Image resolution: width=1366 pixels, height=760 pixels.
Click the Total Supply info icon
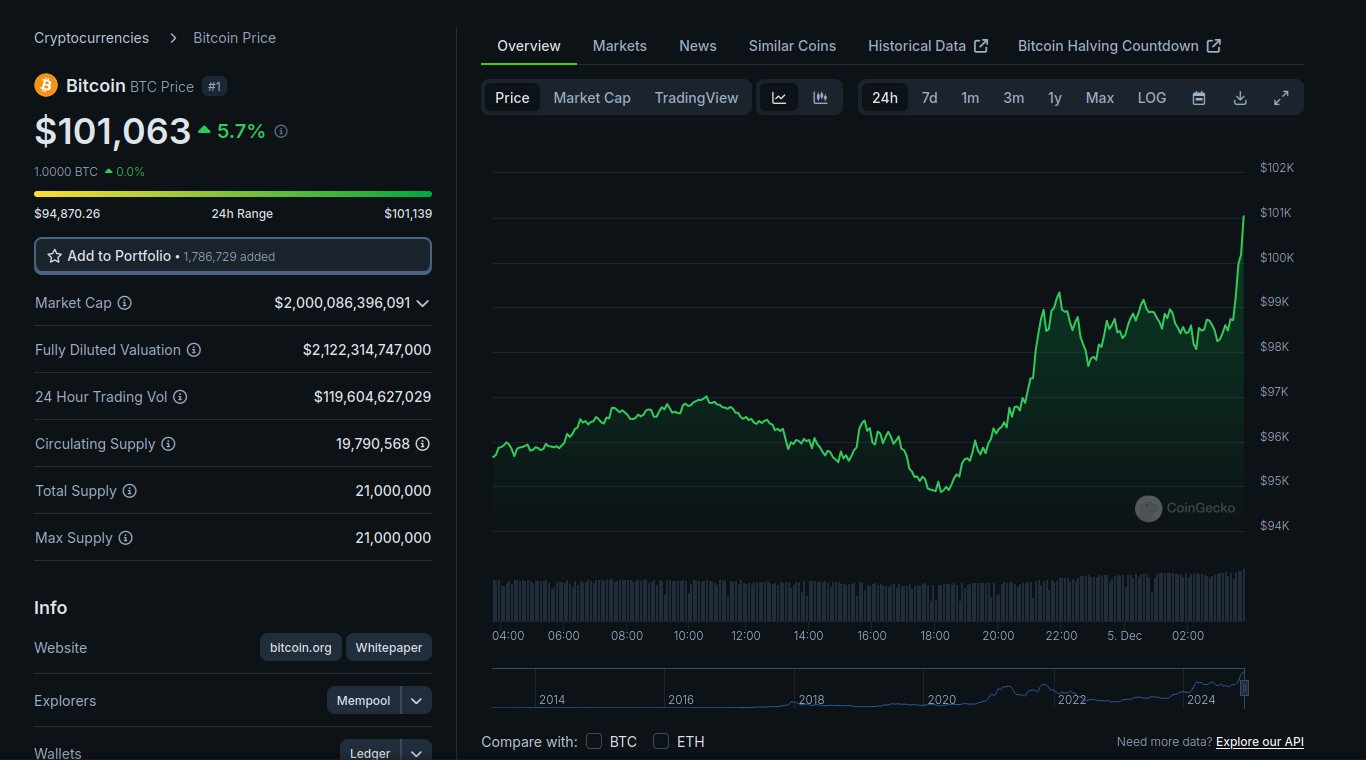click(x=130, y=491)
